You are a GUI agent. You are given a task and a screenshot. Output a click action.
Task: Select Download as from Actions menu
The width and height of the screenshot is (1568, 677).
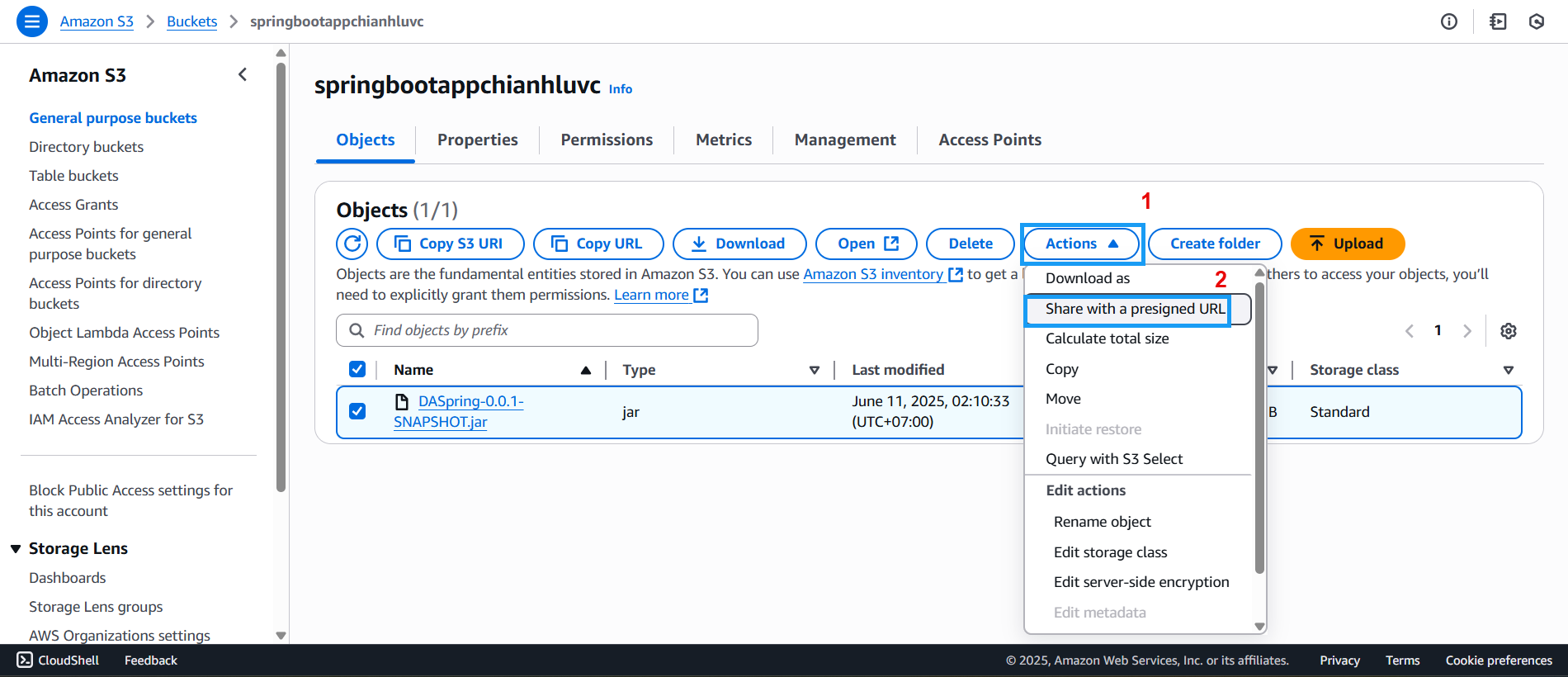(x=1138, y=278)
